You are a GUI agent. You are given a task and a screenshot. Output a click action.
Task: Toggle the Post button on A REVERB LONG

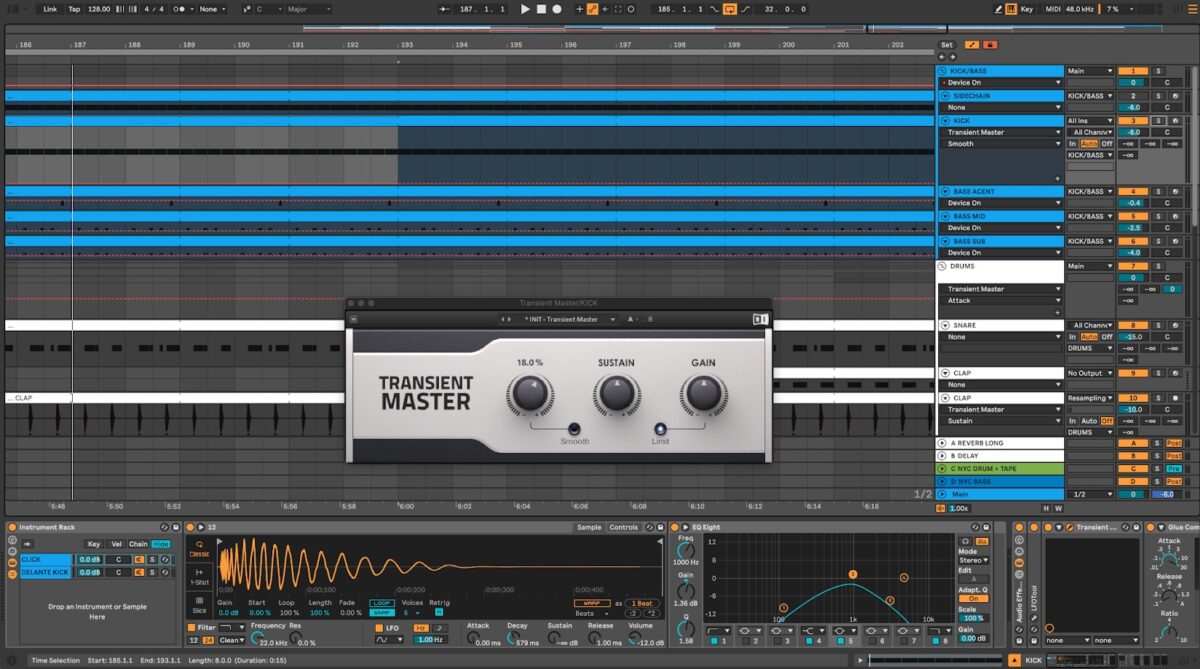click(1174, 443)
